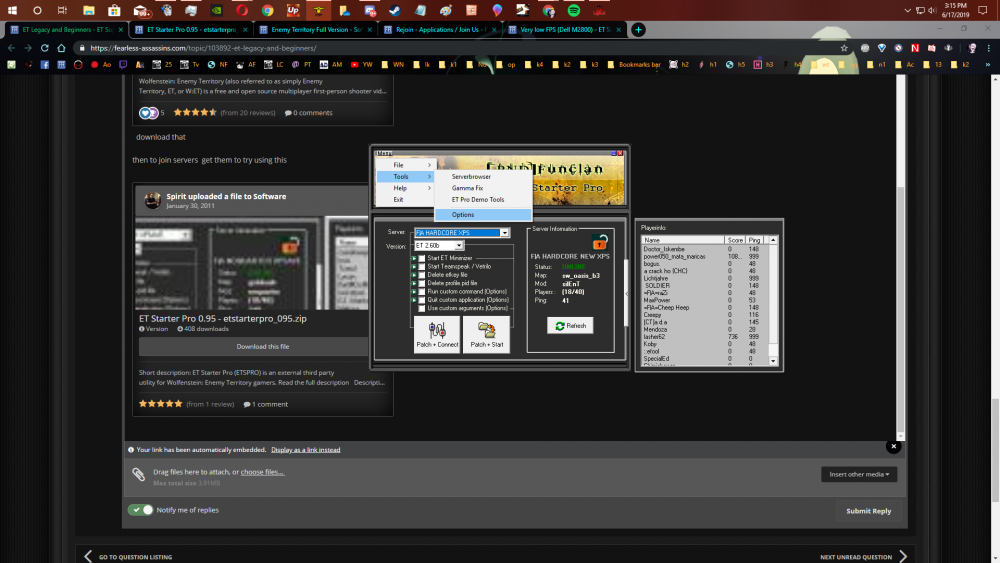Expand the bookmarks bar overflow chevron

tap(987, 64)
